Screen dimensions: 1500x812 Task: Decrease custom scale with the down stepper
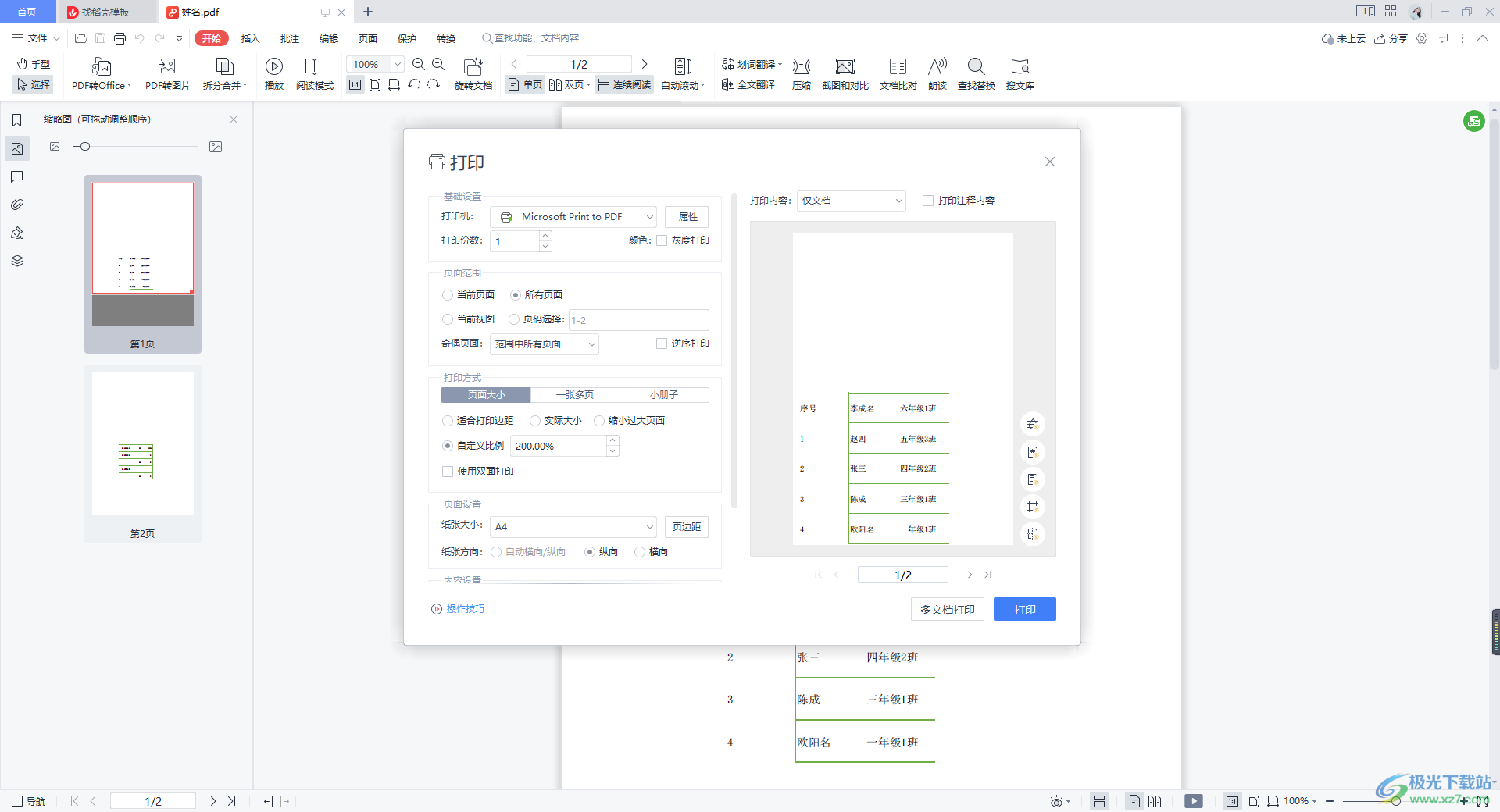click(612, 451)
